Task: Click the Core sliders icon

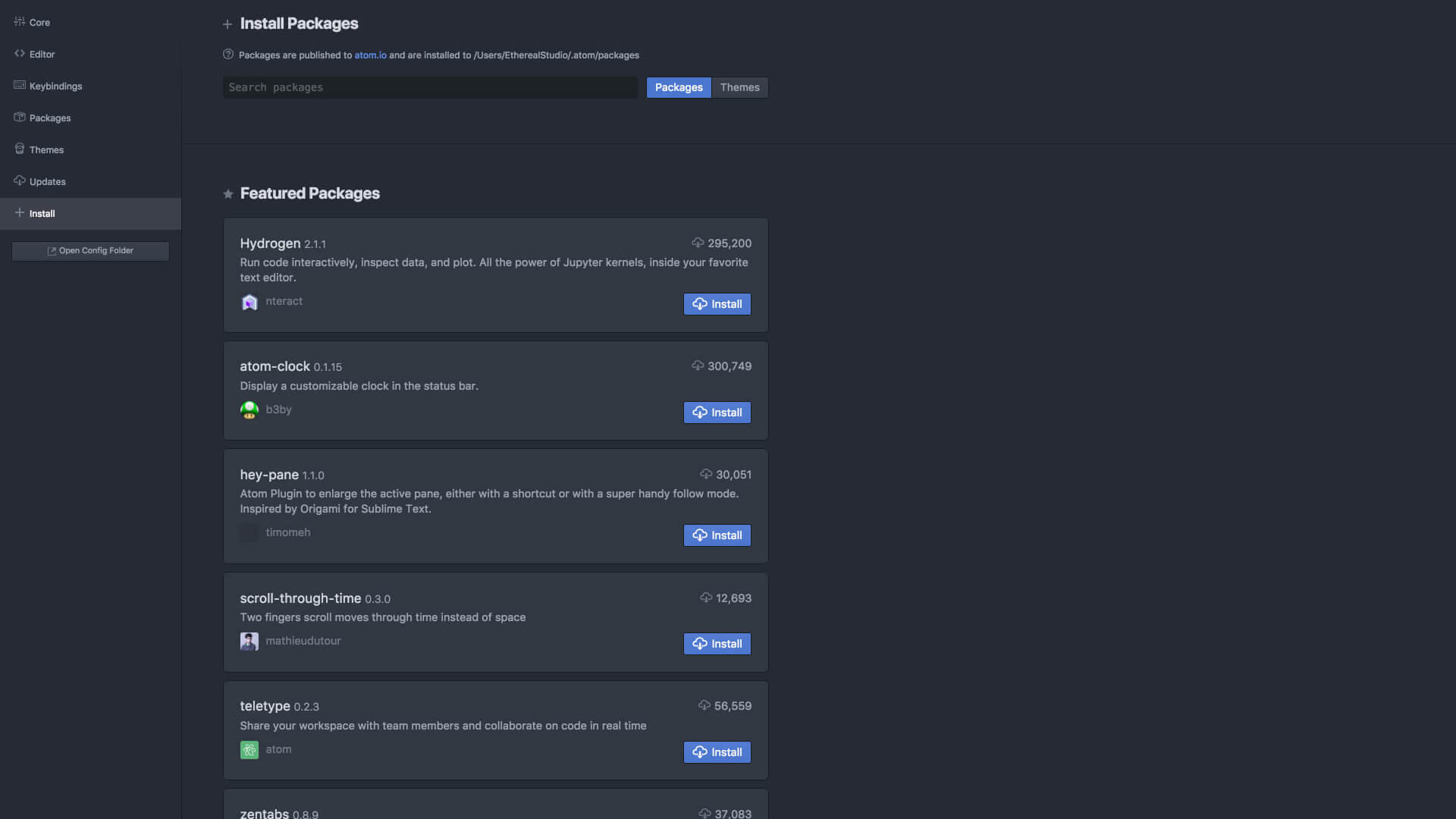Action: 20,22
